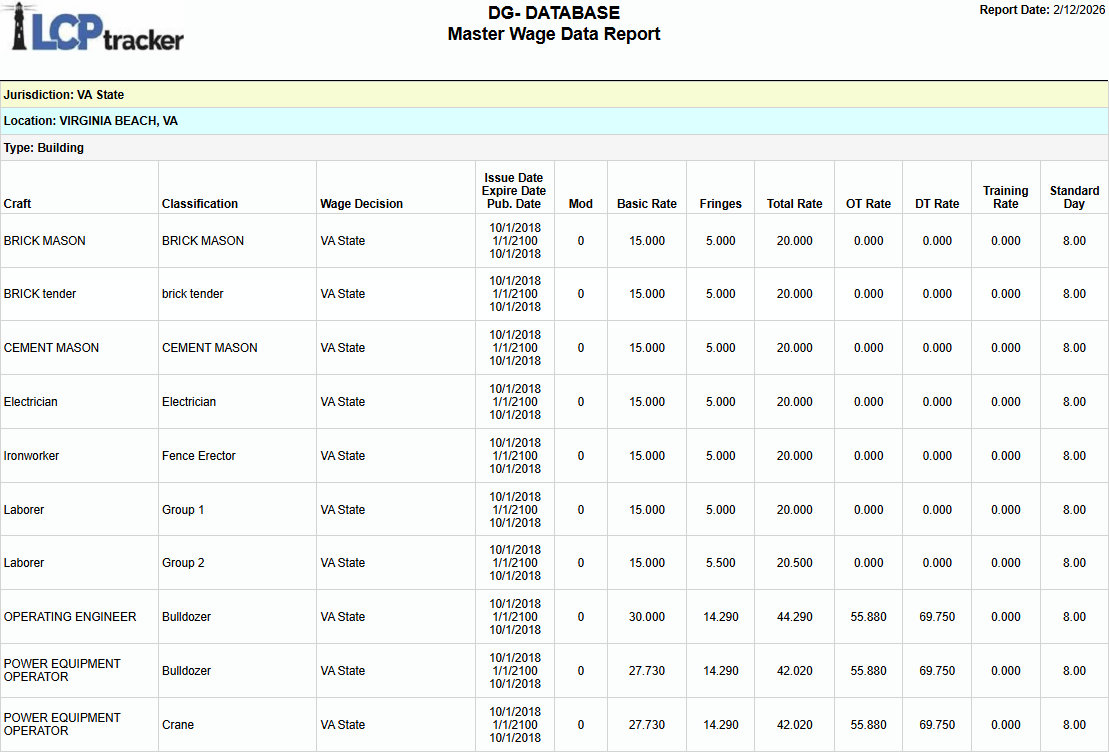Select the Location: VIRGINIA BEACH, VA row

point(554,121)
